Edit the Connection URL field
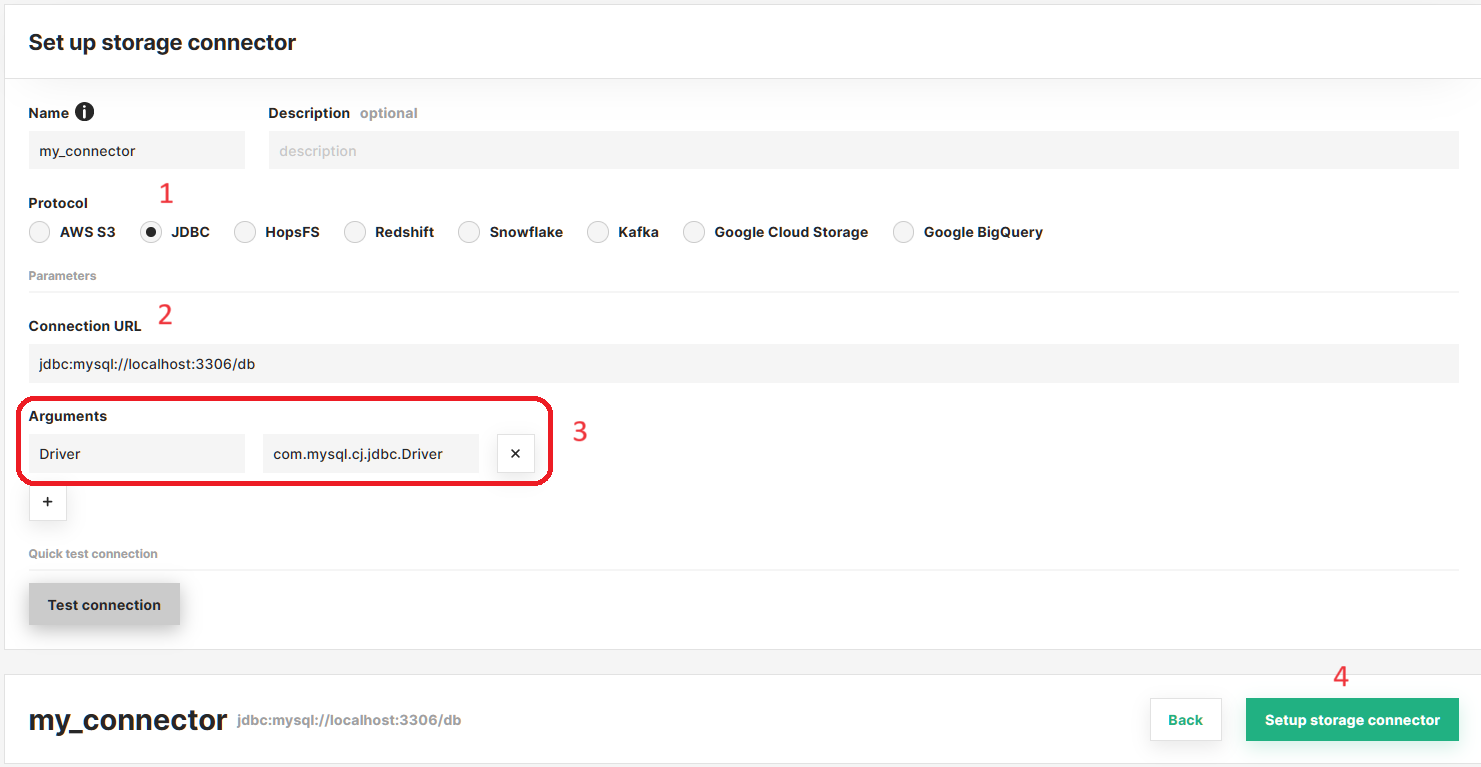 (x=744, y=363)
